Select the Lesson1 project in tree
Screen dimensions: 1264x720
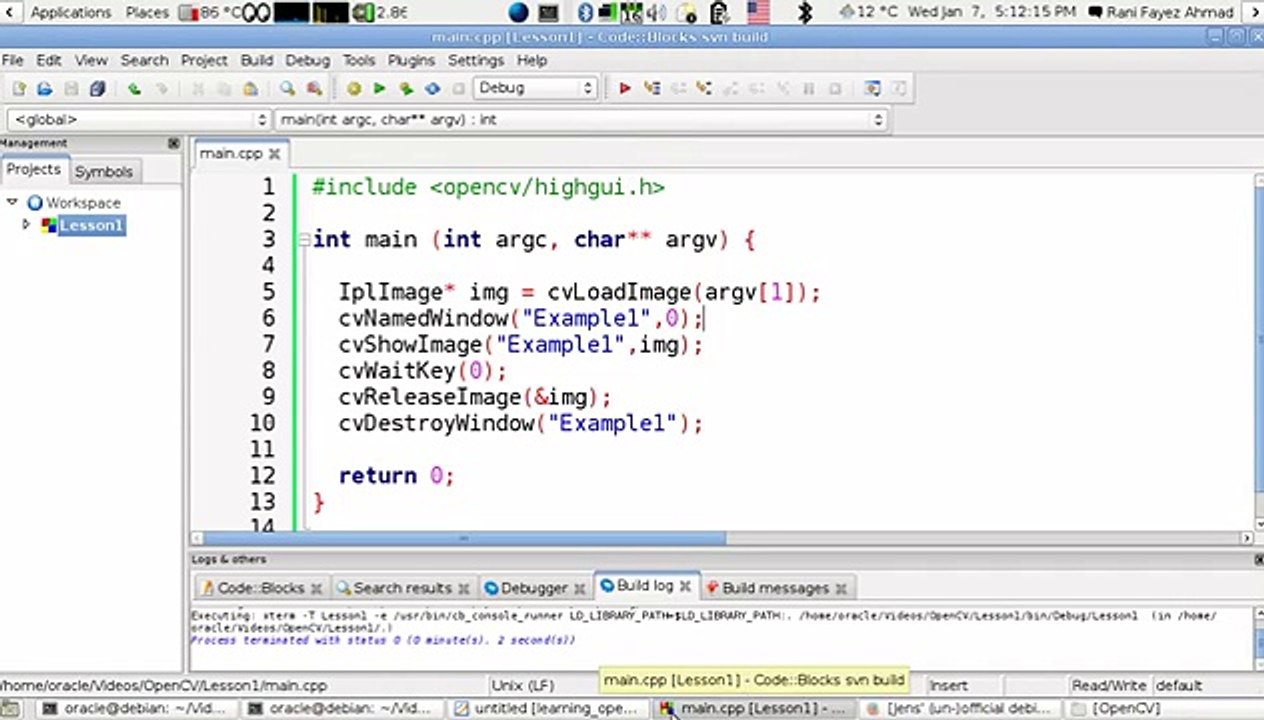pyautogui.click(x=91, y=225)
